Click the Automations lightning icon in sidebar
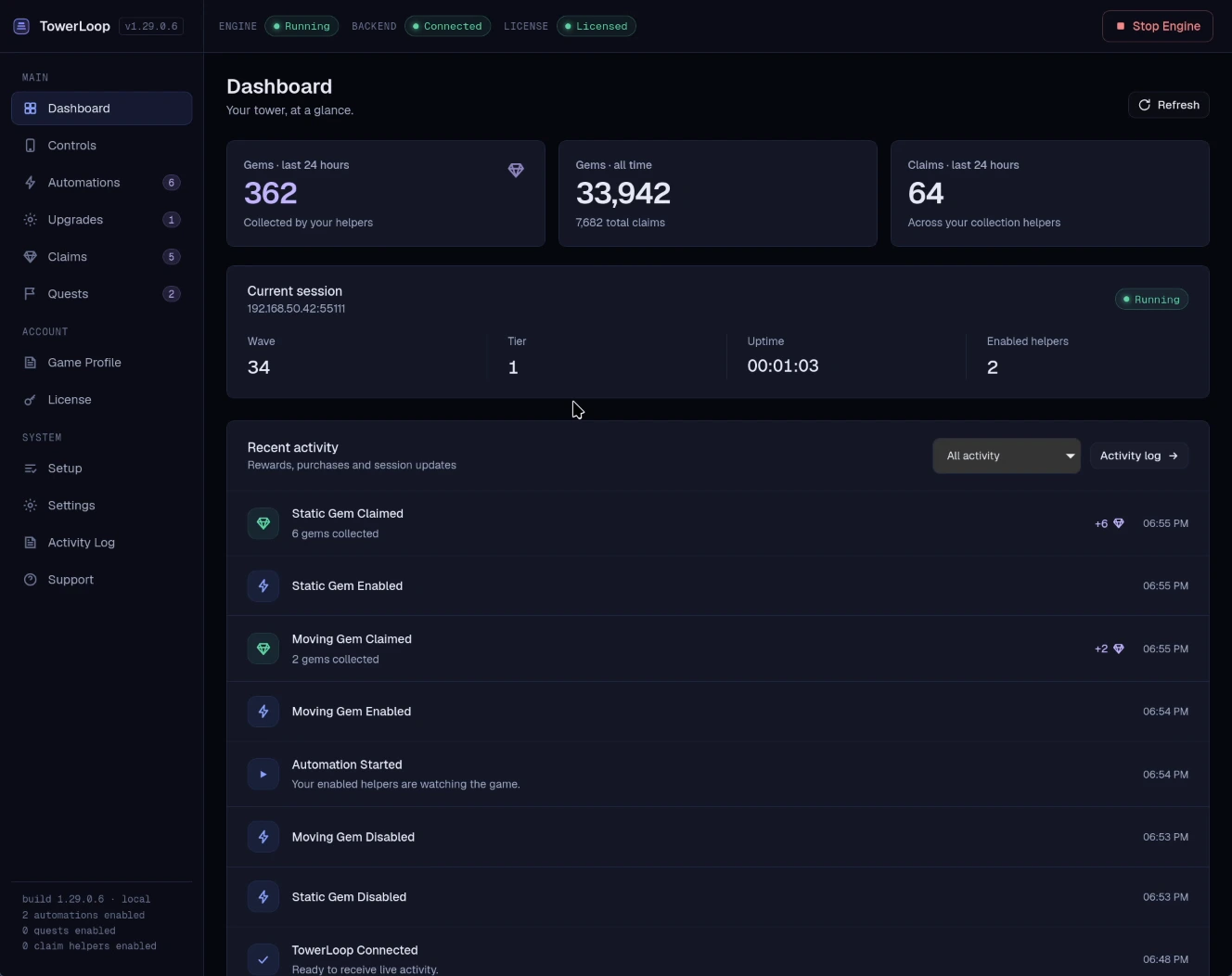The image size is (1232, 976). (x=31, y=183)
